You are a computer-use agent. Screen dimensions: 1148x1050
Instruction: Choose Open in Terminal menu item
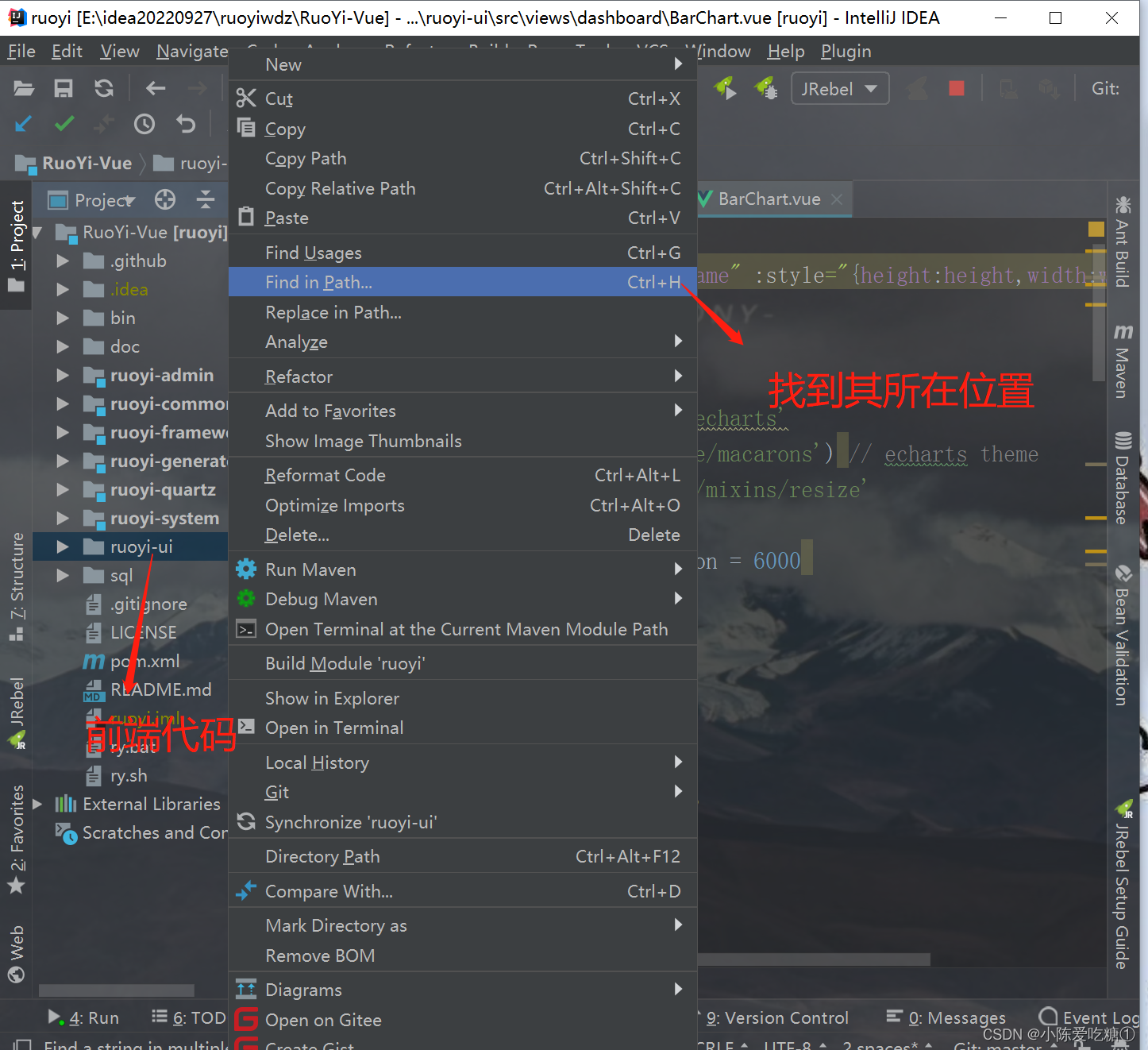pyautogui.click(x=463, y=728)
